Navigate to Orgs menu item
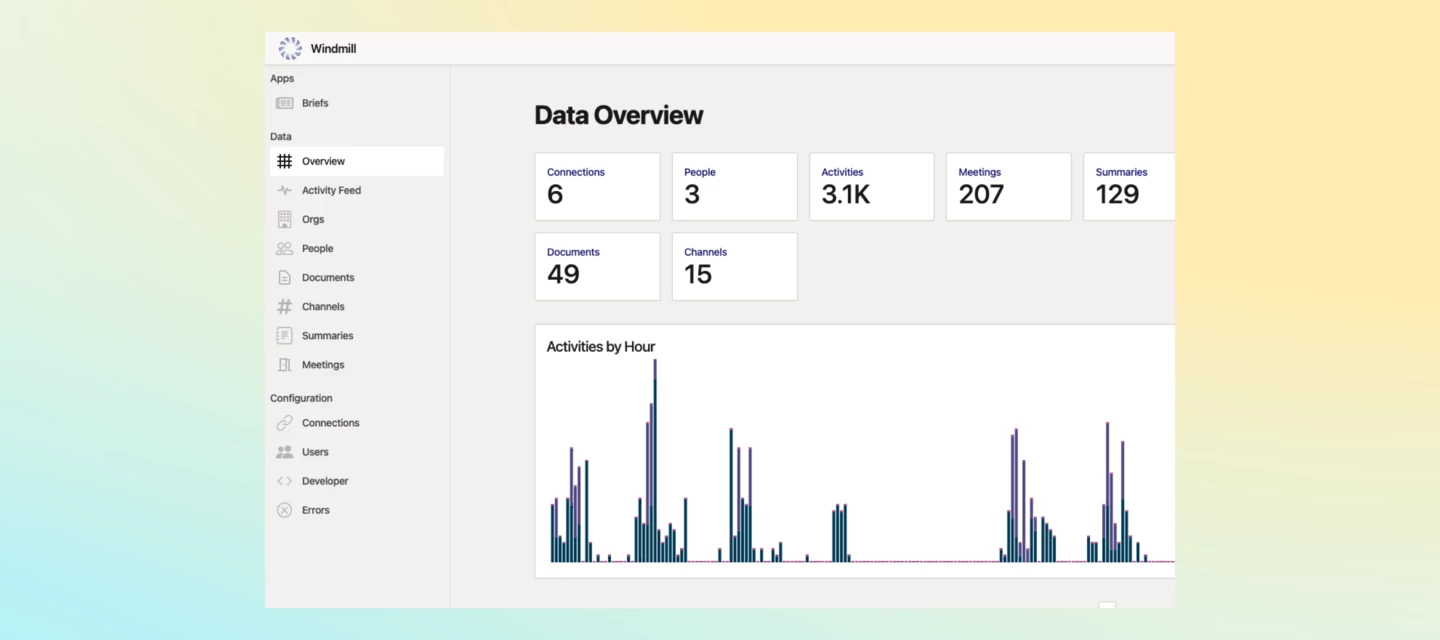The width and height of the screenshot is (1440, 640). click(357, 219)
